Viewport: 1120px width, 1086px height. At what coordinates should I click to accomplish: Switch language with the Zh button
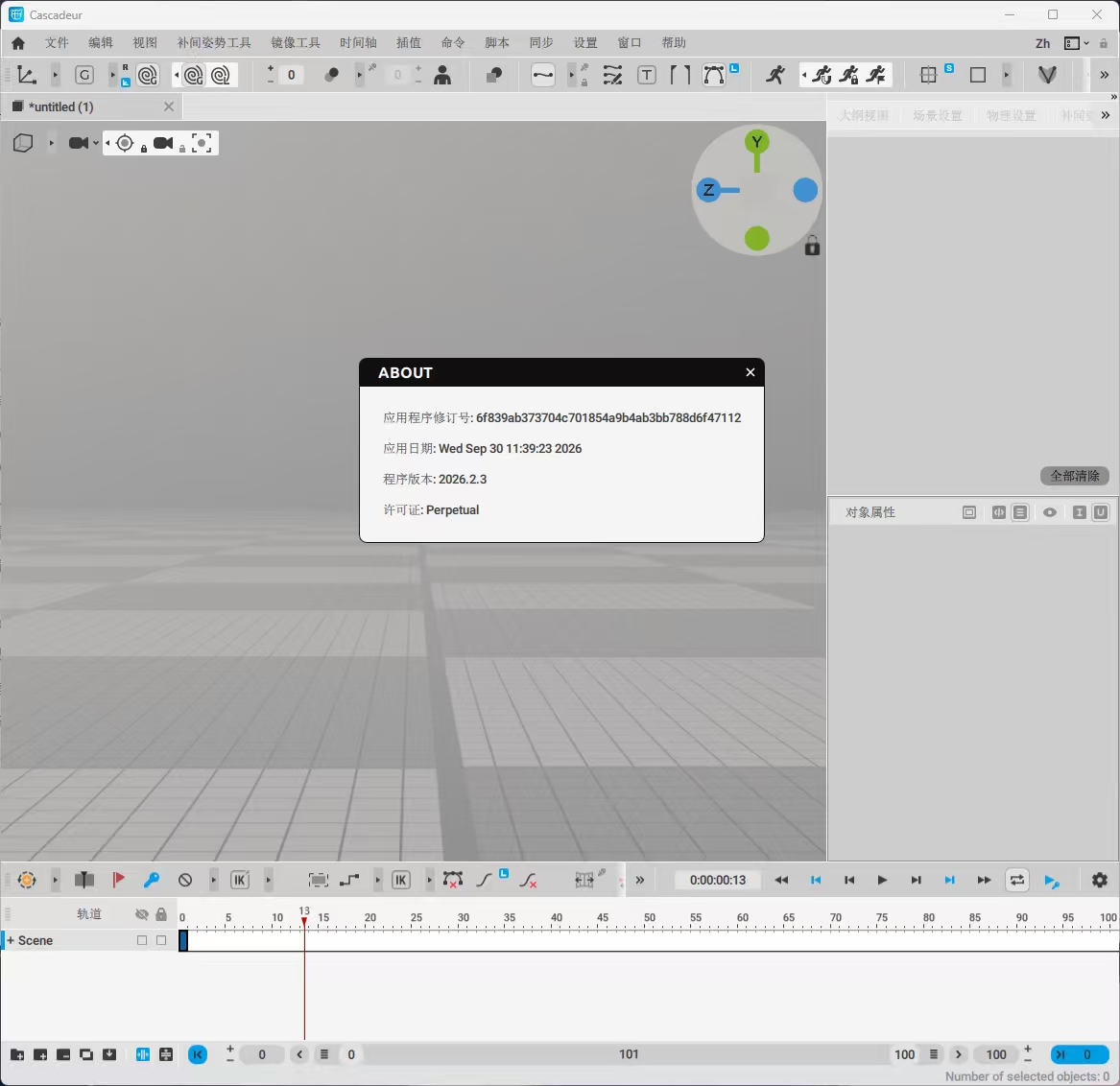click(x=1043, y=43)
